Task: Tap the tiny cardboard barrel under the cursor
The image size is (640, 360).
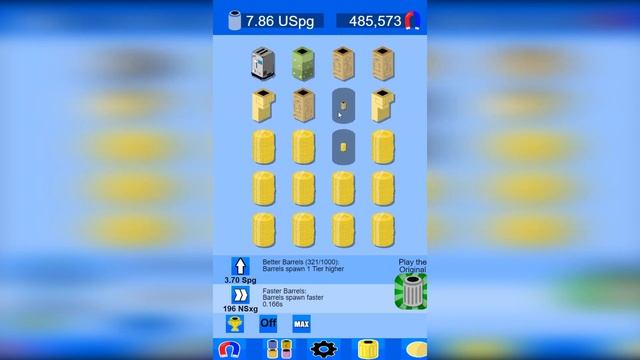Action: [343, 105]
